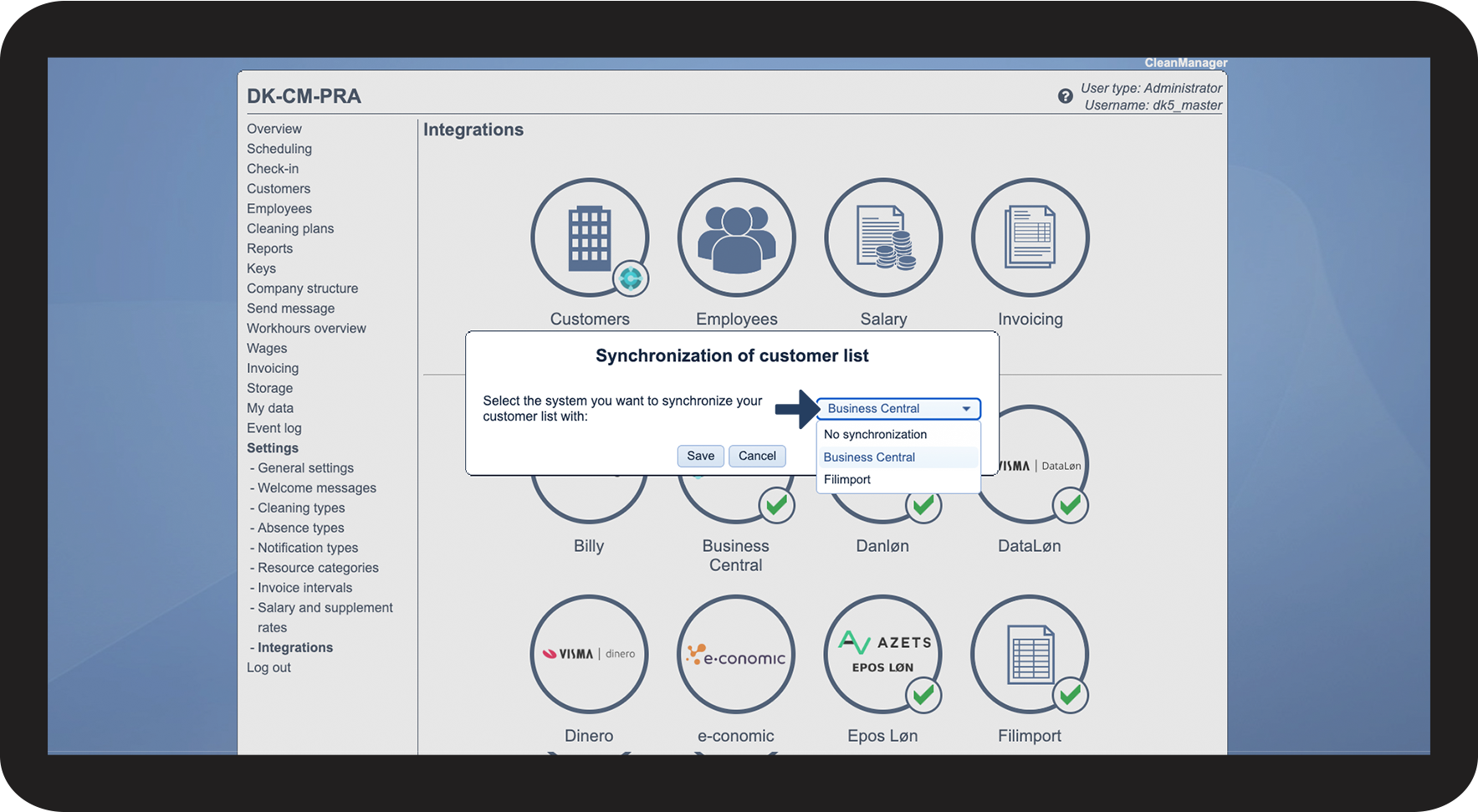The width and height of the screenshot is (1478, 812).
Task: Save the synchronization setting
Action: coord(701,456)
